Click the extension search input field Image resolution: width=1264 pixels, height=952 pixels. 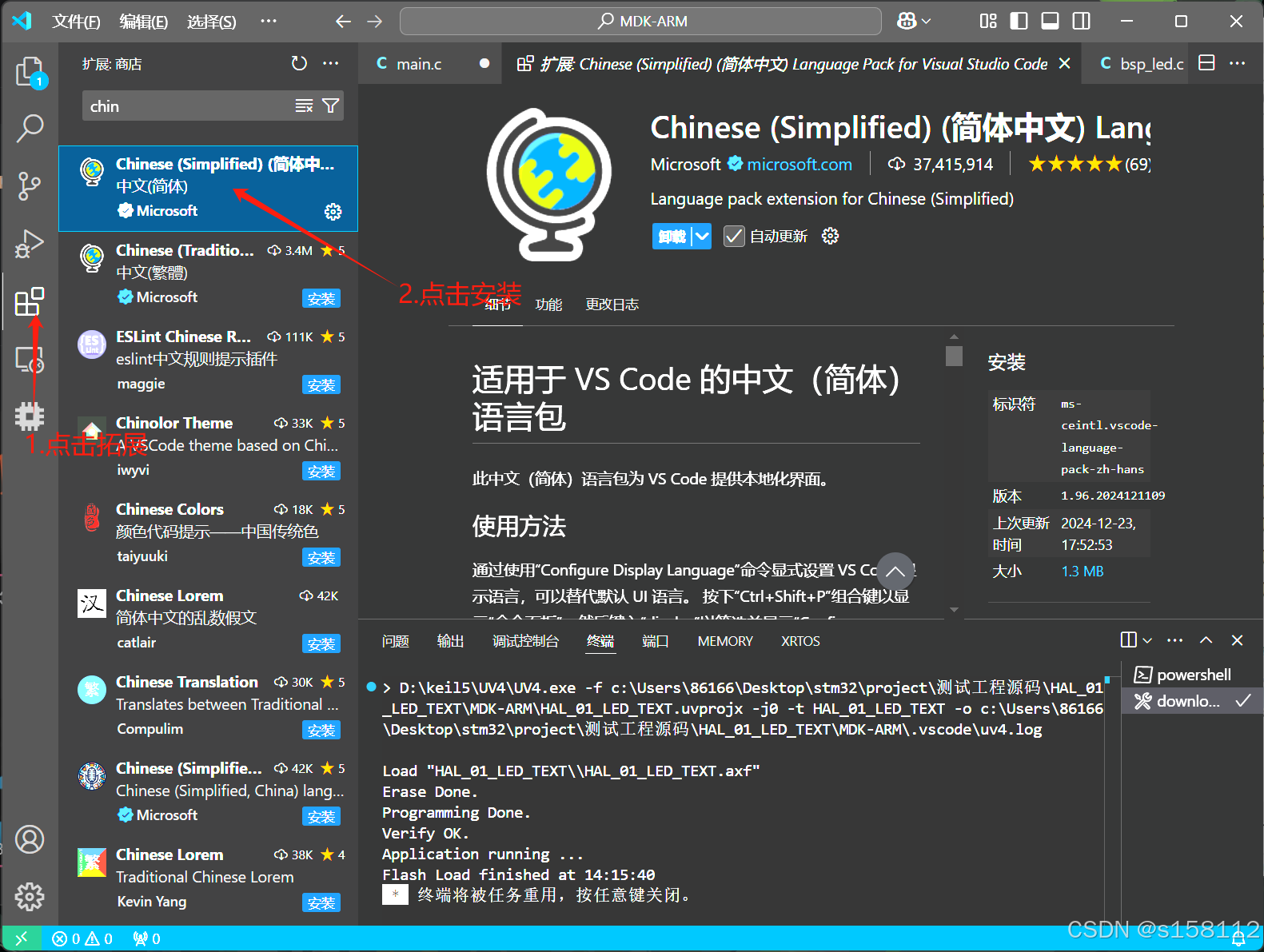point(188,106)
